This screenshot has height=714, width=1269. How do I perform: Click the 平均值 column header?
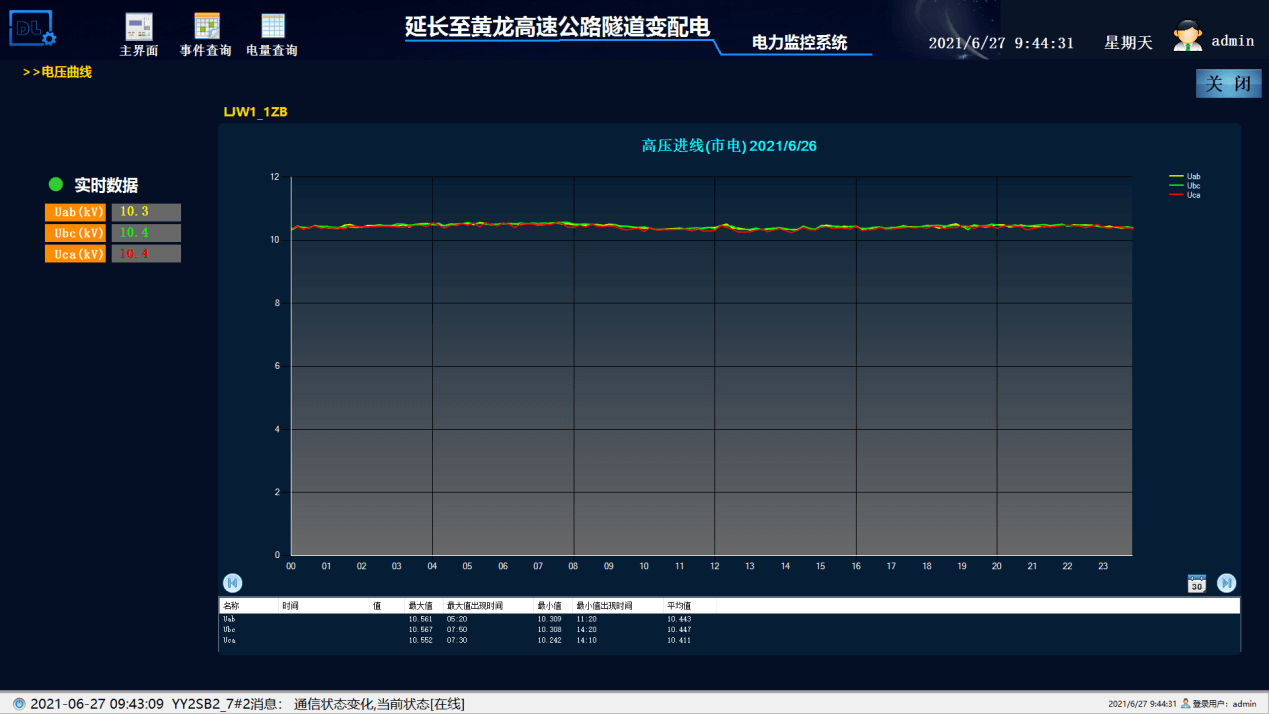(x=690, y=606)
